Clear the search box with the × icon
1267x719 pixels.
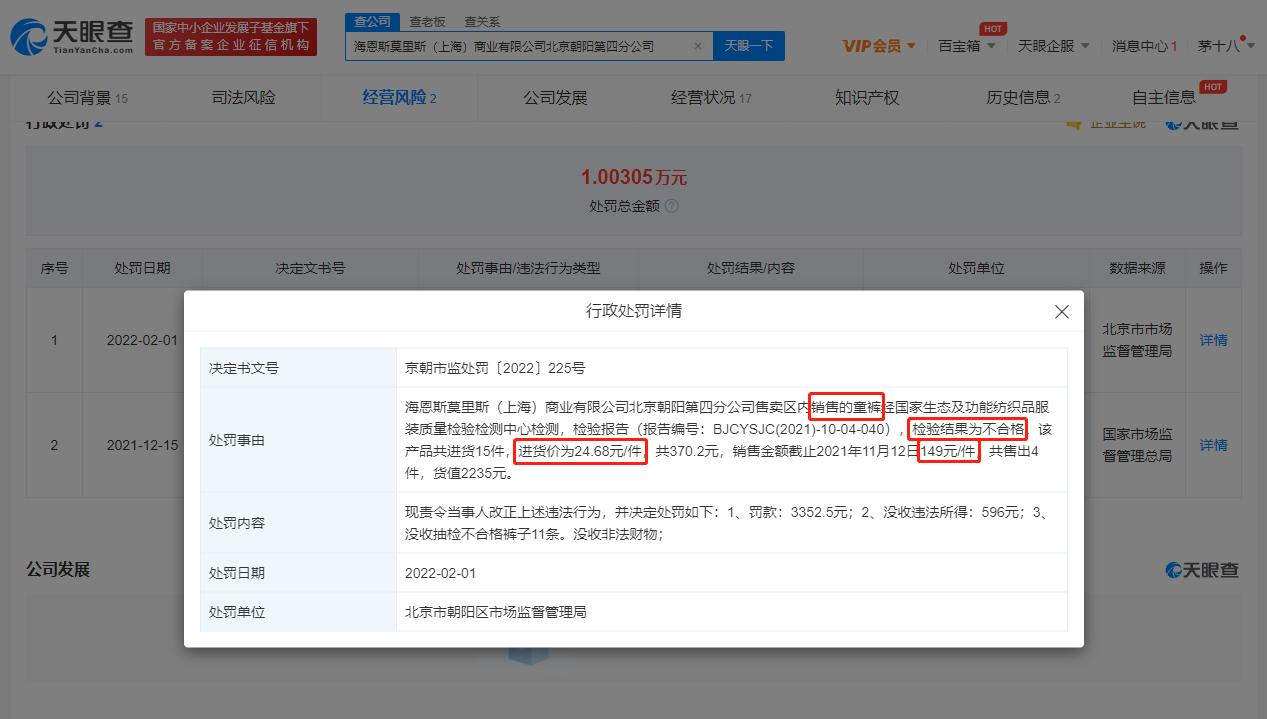[698, 45]
